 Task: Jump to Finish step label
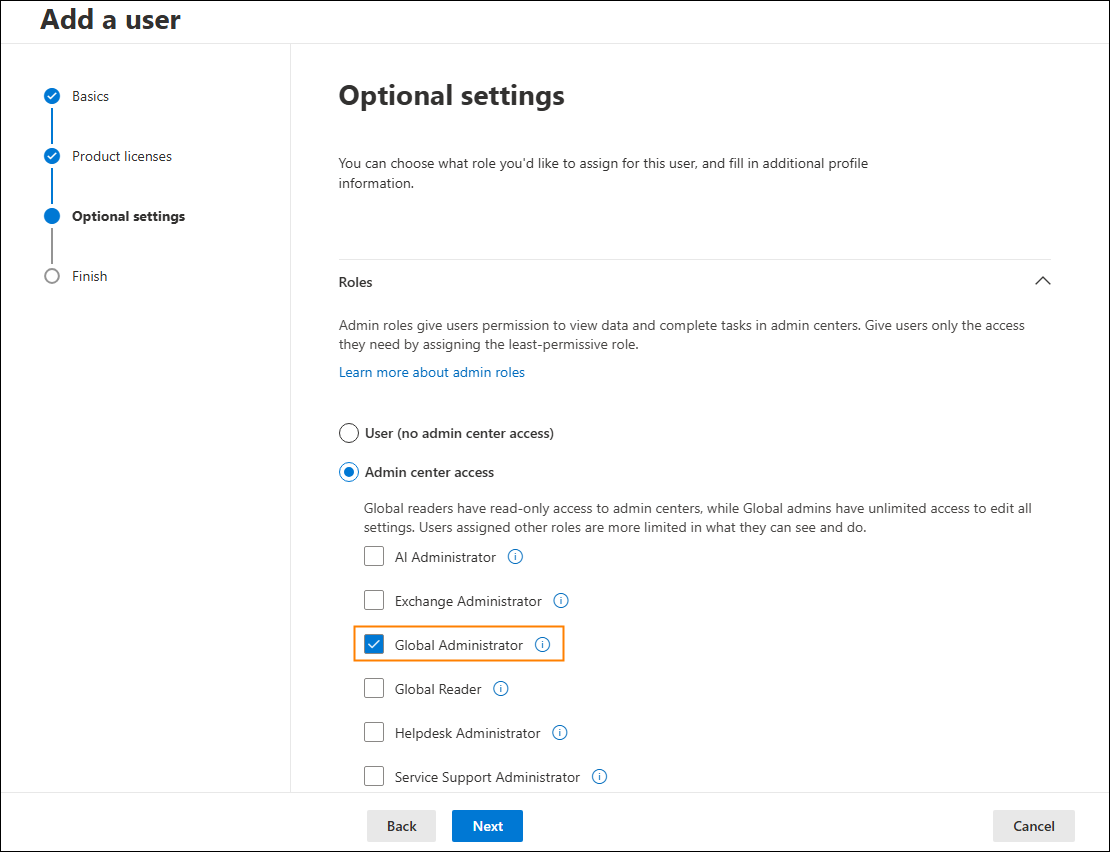[x=90, y=277]
